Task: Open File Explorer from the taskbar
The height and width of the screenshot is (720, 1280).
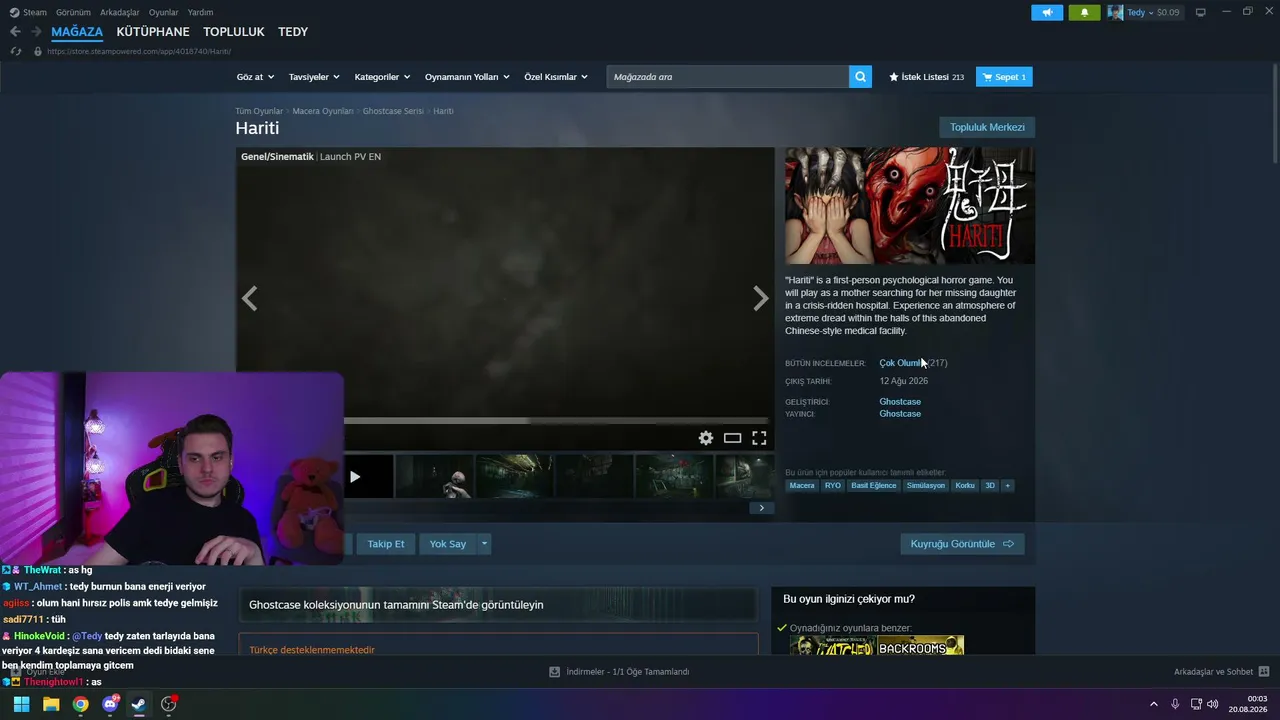Action: click(x=51, y=704)
